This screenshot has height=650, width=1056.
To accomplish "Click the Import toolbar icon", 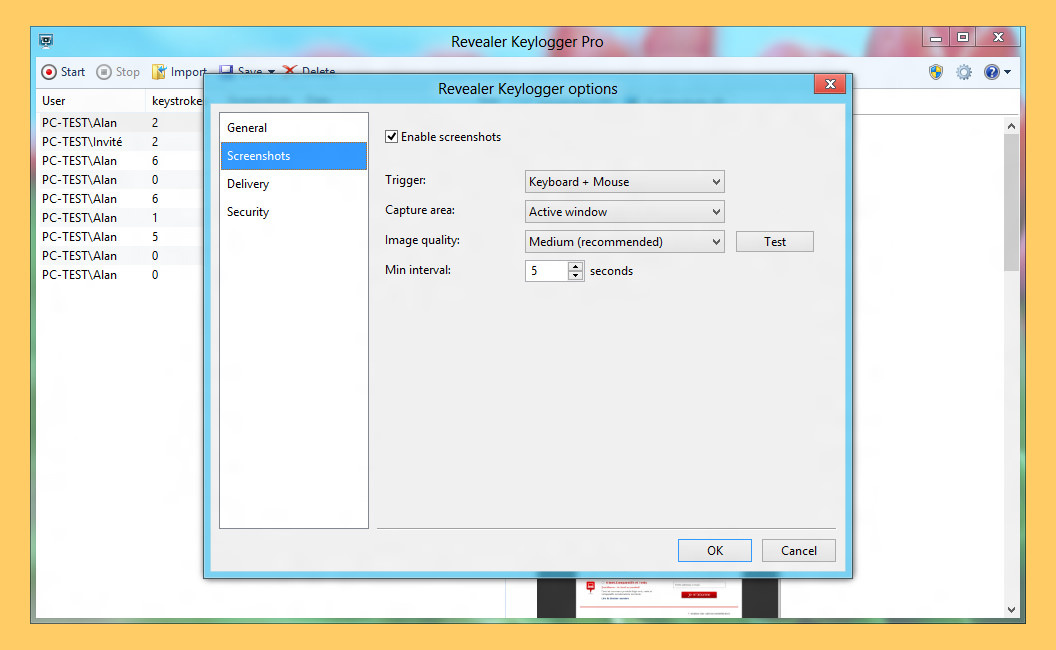I will pos(159,72).
